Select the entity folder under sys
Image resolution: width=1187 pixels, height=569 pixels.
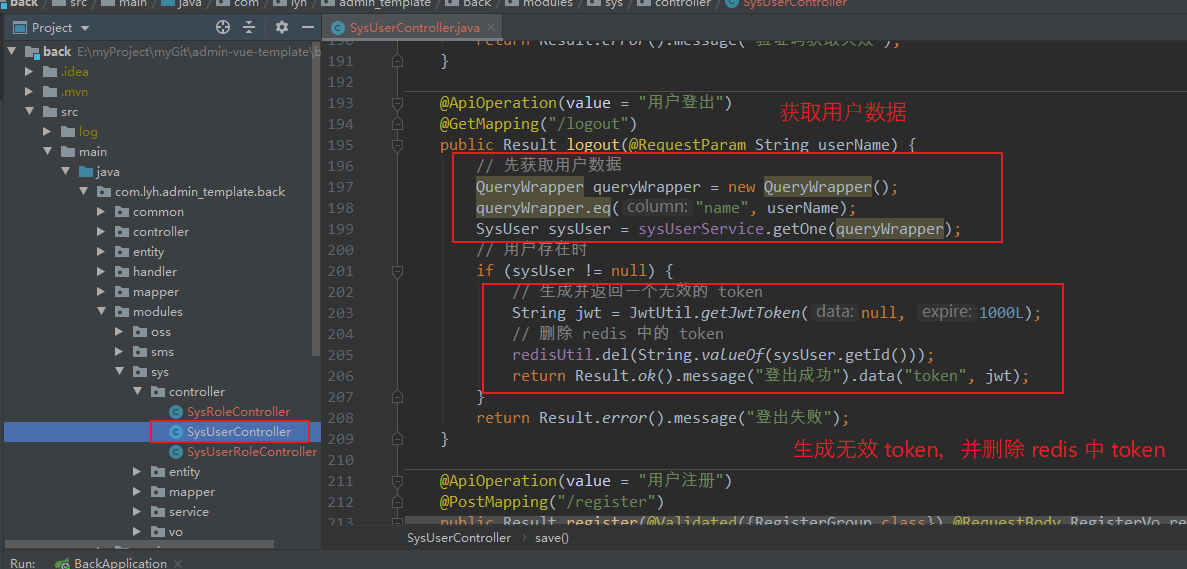185,472
